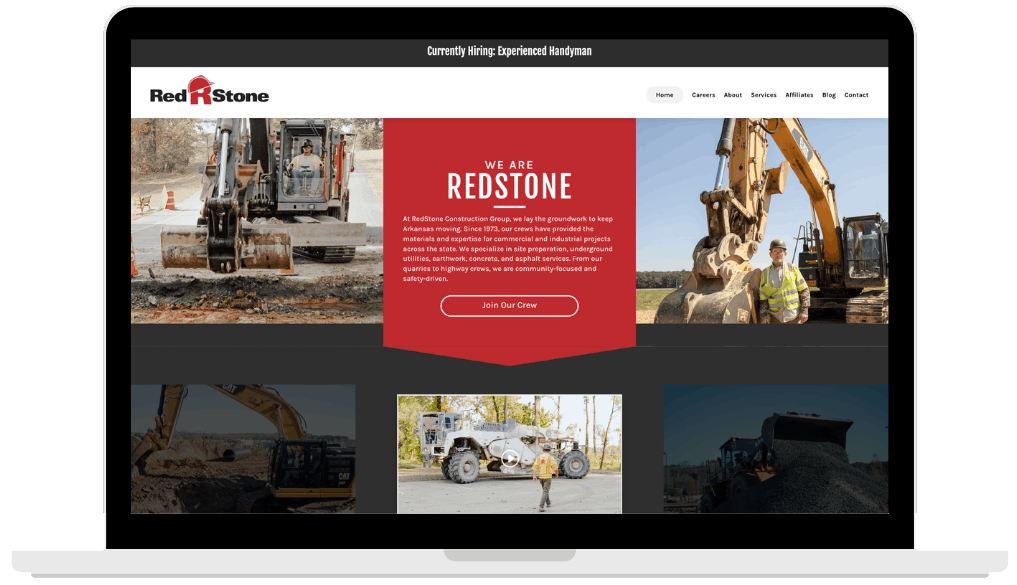Screen dimensions: 1017x585
Task: Select the CAT excavator thumbnail at bottom left
Action: tap(243, 449)
